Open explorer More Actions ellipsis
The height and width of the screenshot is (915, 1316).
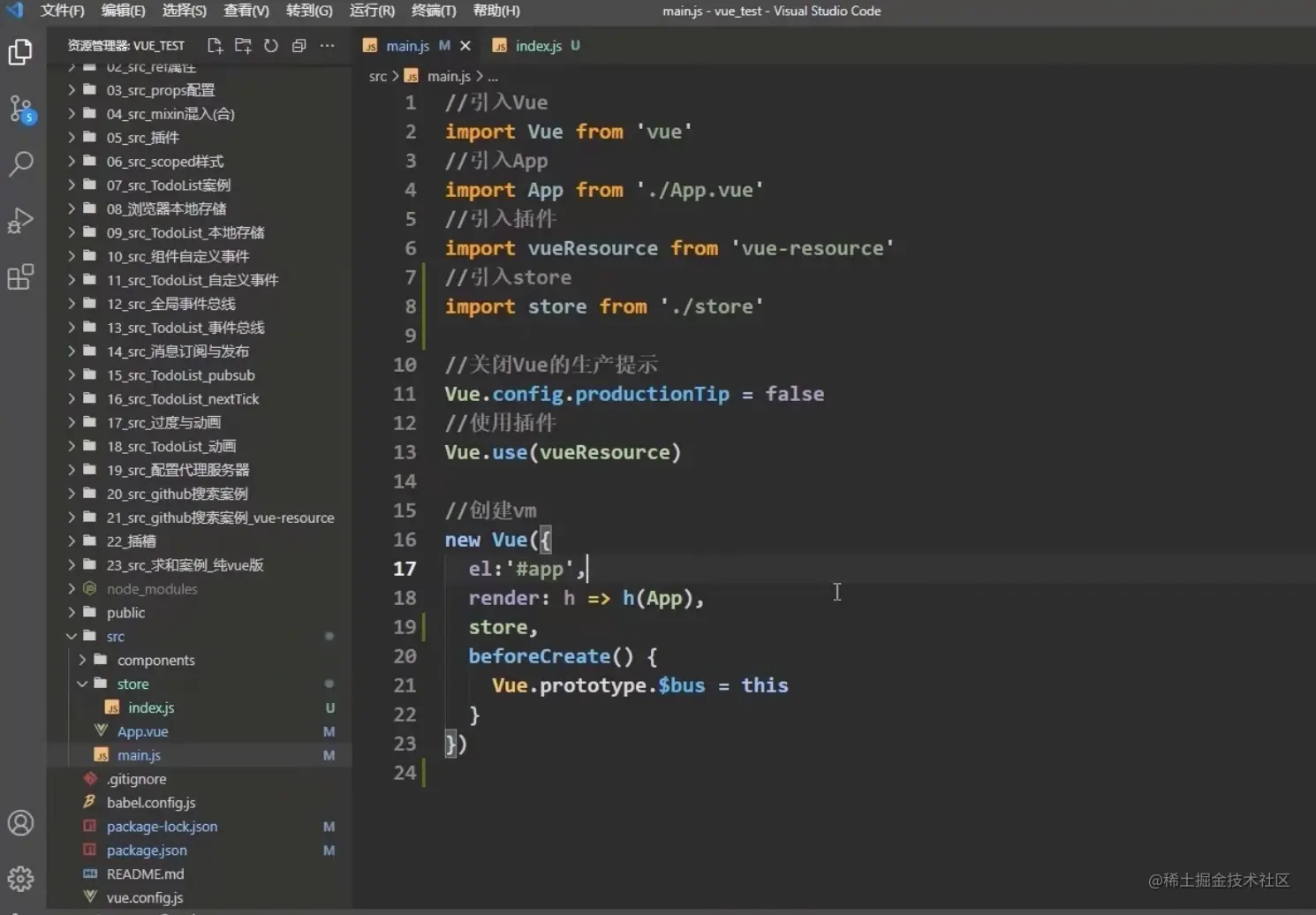tap(328, 46)
